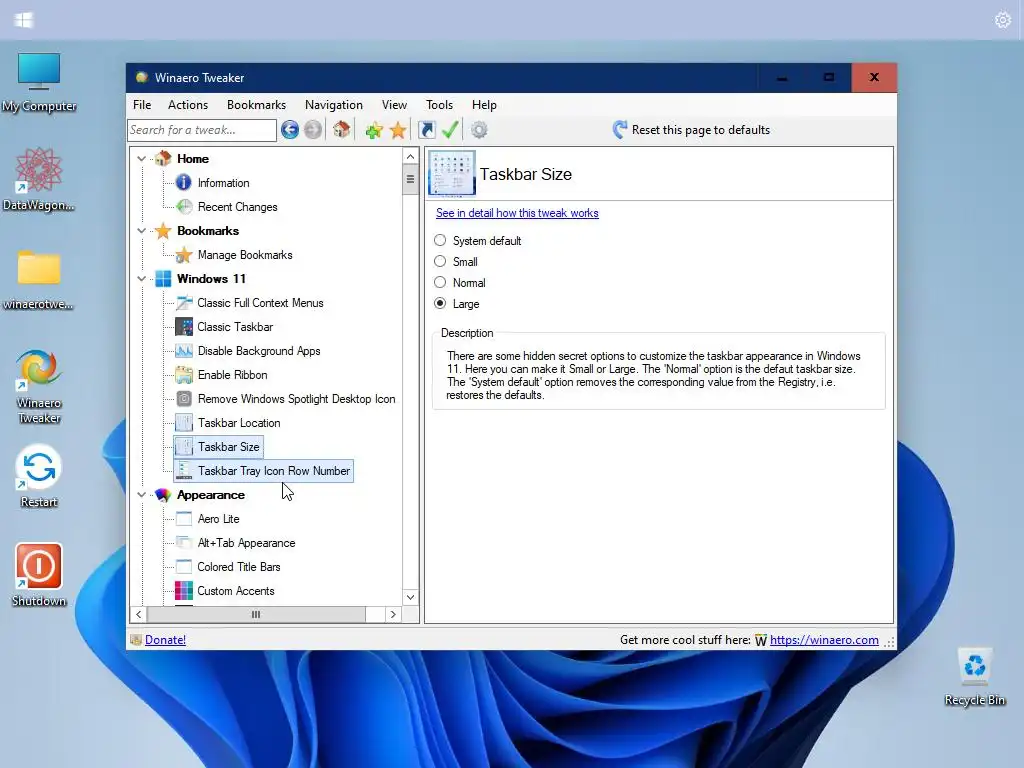
Task: Click the Information tree icon
Action: tap(184, 183)
